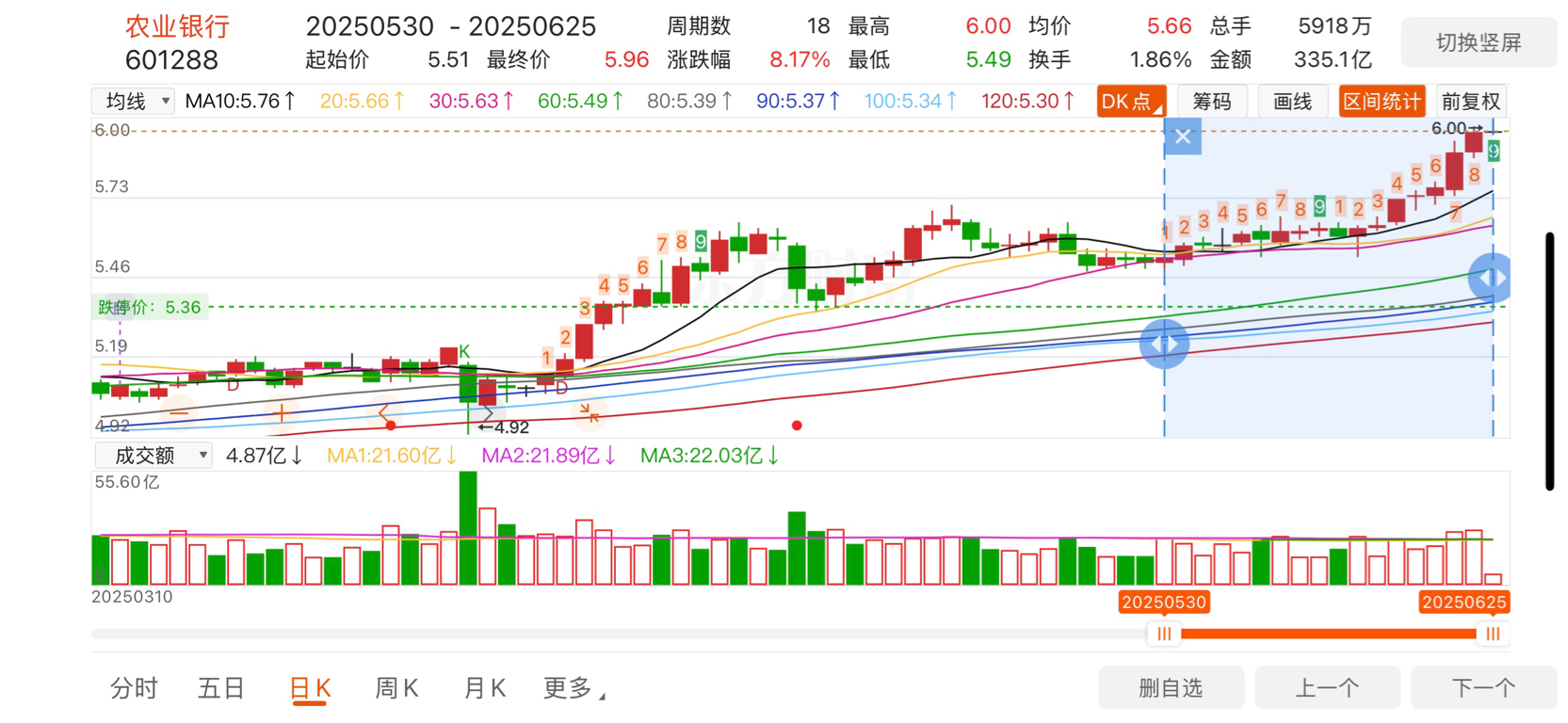The image size is (1568, 723).
Task: Click the 跌停价: 5.36 limit-down label
Action: (149, 307)
